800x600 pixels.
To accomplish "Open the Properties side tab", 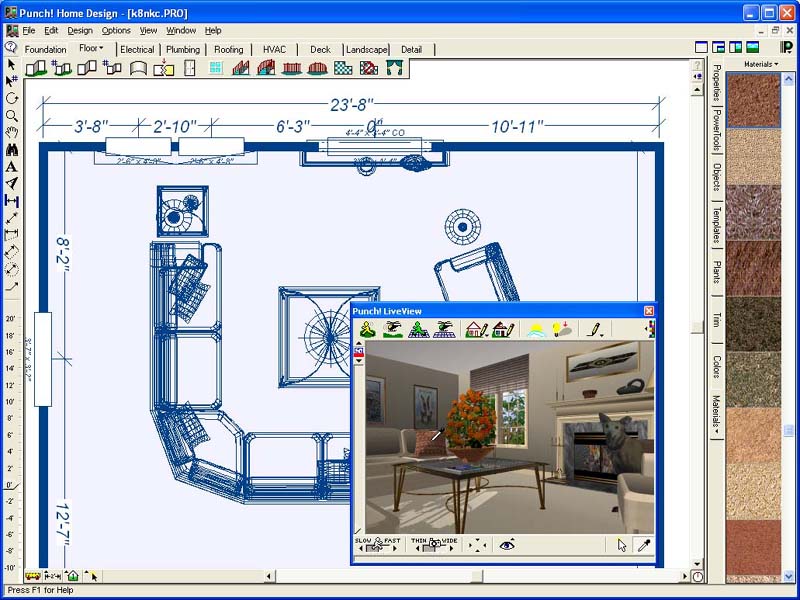I will [x=716, y=83].
